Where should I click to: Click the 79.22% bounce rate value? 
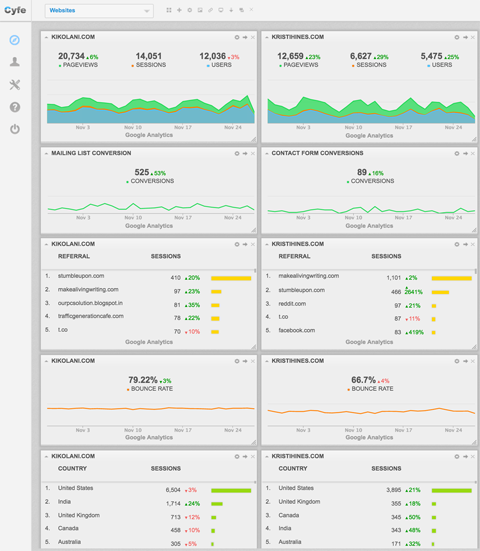[x=143, y=380]
